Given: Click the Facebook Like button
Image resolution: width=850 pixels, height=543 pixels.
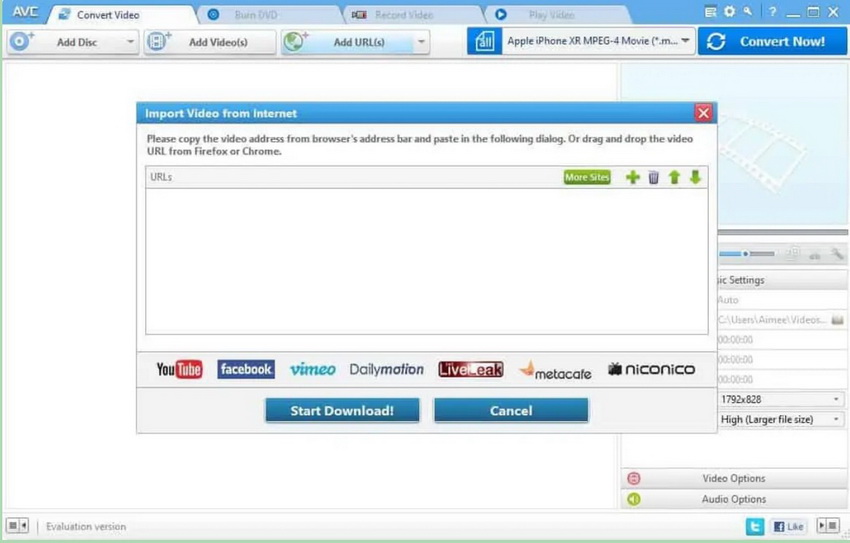Looking at the screenshot, I should pyautogui.click(x=789, y=526).
